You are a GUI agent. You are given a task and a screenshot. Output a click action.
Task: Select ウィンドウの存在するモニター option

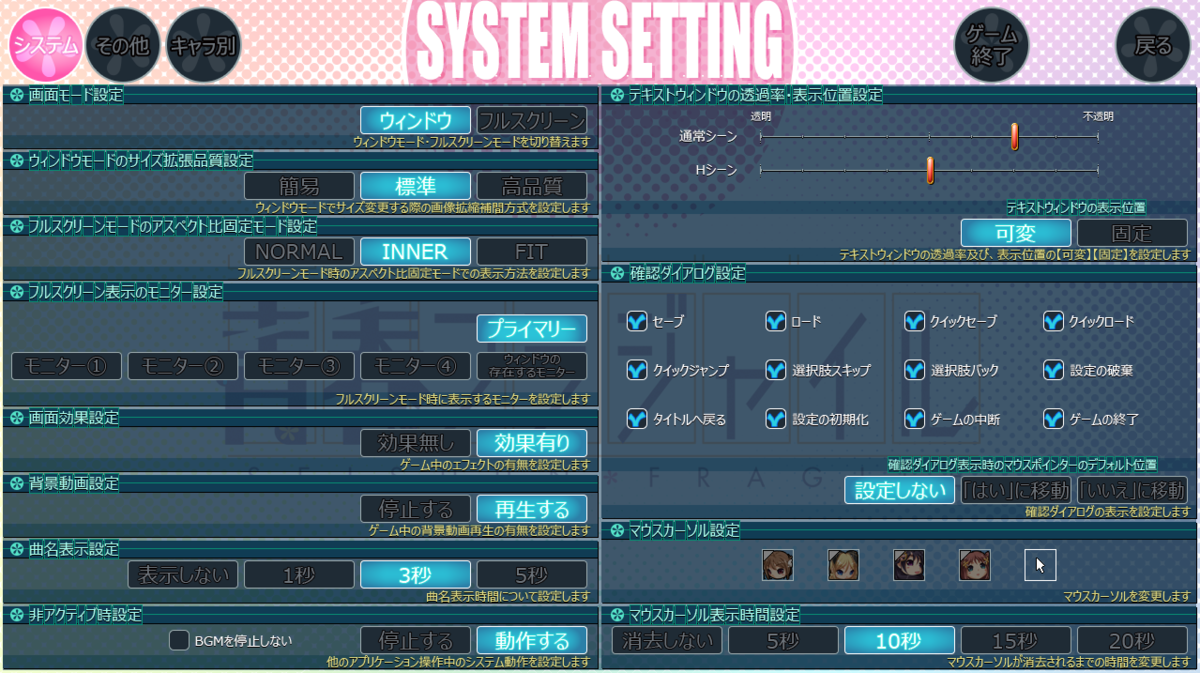(532, 366)
